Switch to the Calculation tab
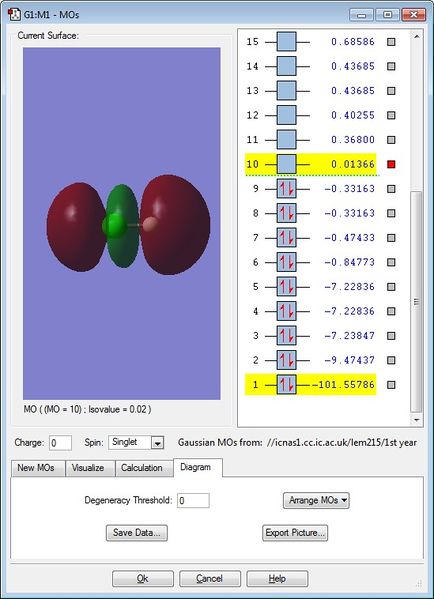The height and width of the screenshot is (599, 434). [x=144, y=468]
